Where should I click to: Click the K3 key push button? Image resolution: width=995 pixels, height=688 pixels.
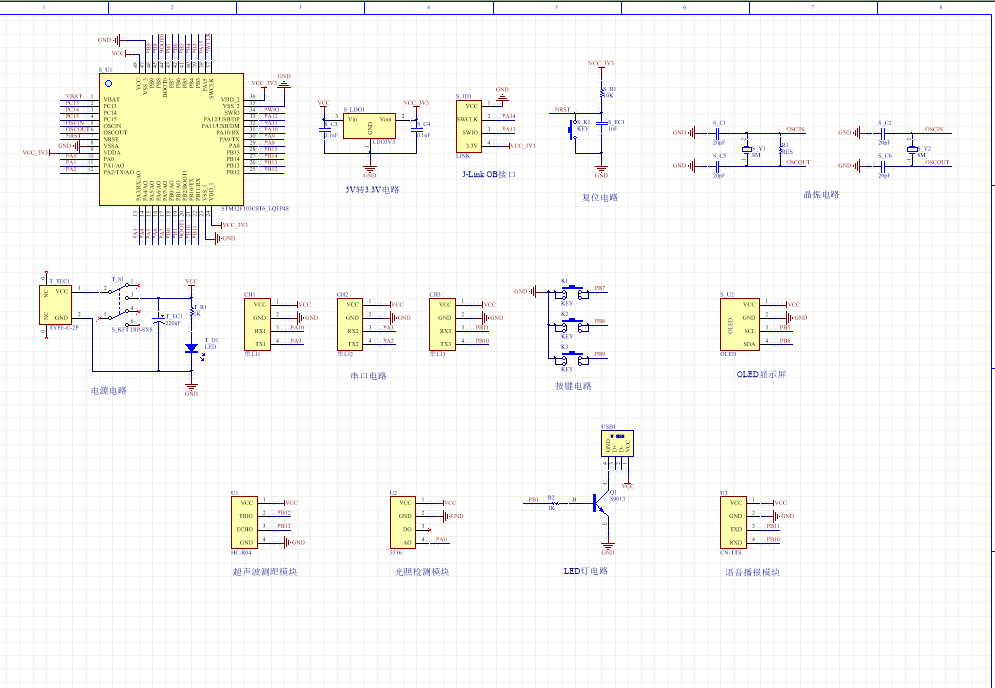572,356
